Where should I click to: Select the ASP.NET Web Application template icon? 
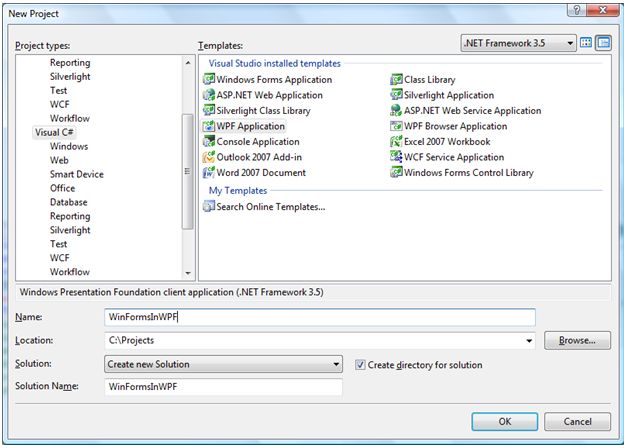[209, 95]
